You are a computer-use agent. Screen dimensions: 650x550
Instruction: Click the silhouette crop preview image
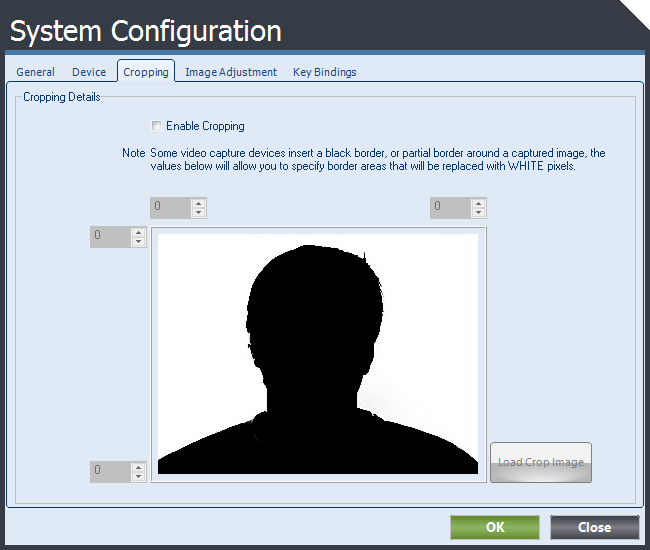[x=318, y=354]
